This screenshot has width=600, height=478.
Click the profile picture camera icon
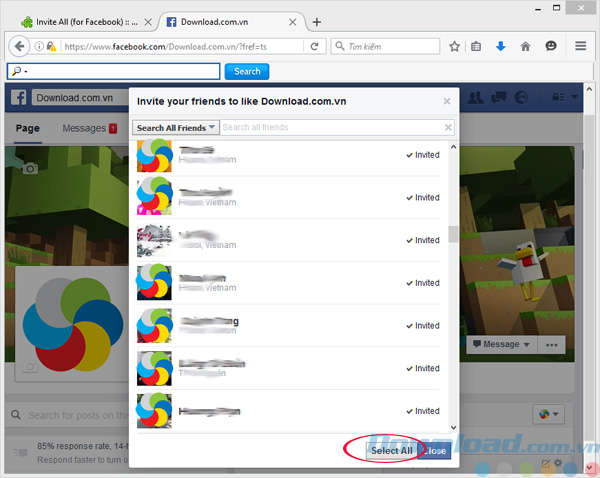(x=30, y=367)
